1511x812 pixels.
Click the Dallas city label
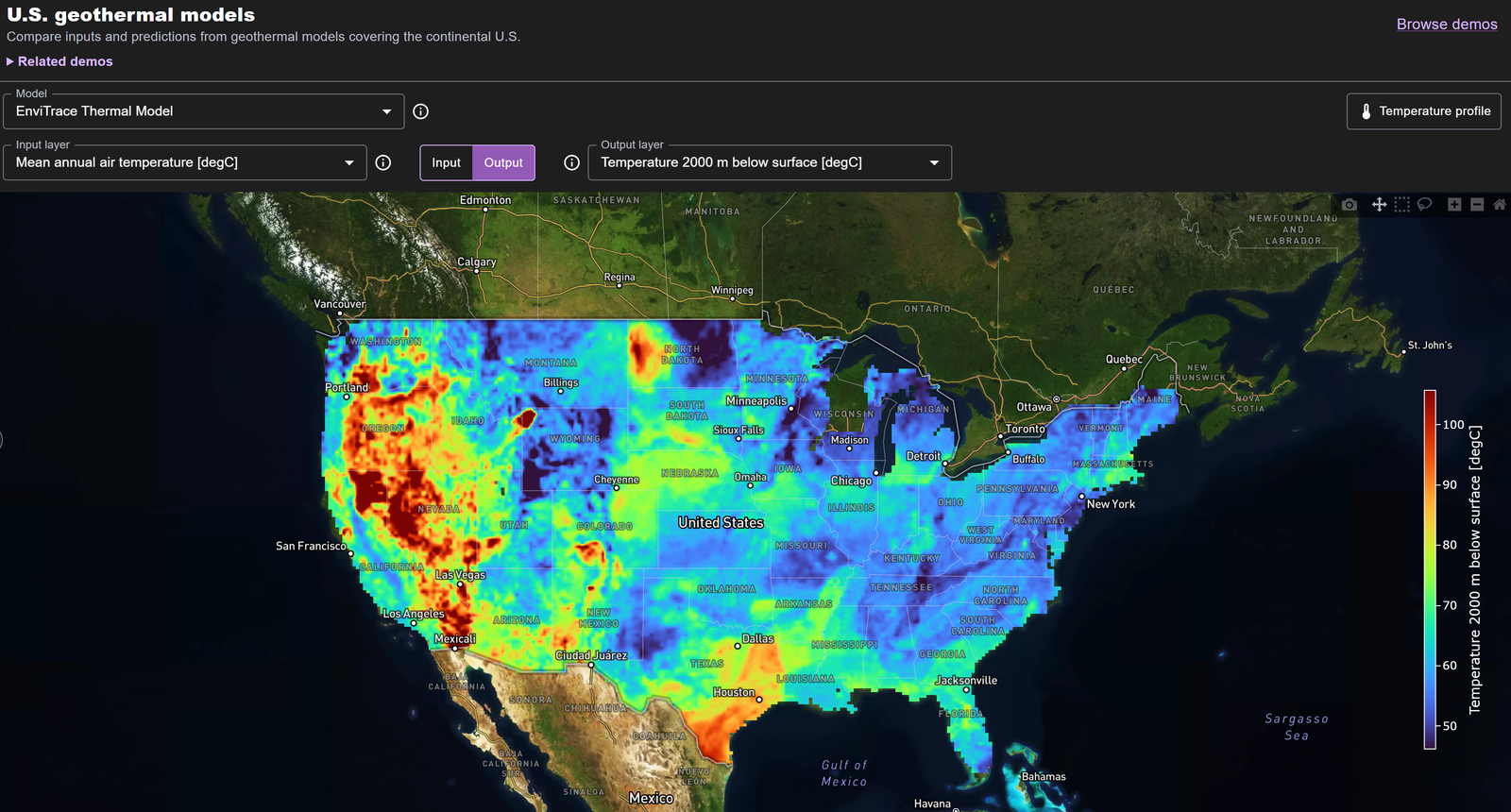click(x=757, y=639)
